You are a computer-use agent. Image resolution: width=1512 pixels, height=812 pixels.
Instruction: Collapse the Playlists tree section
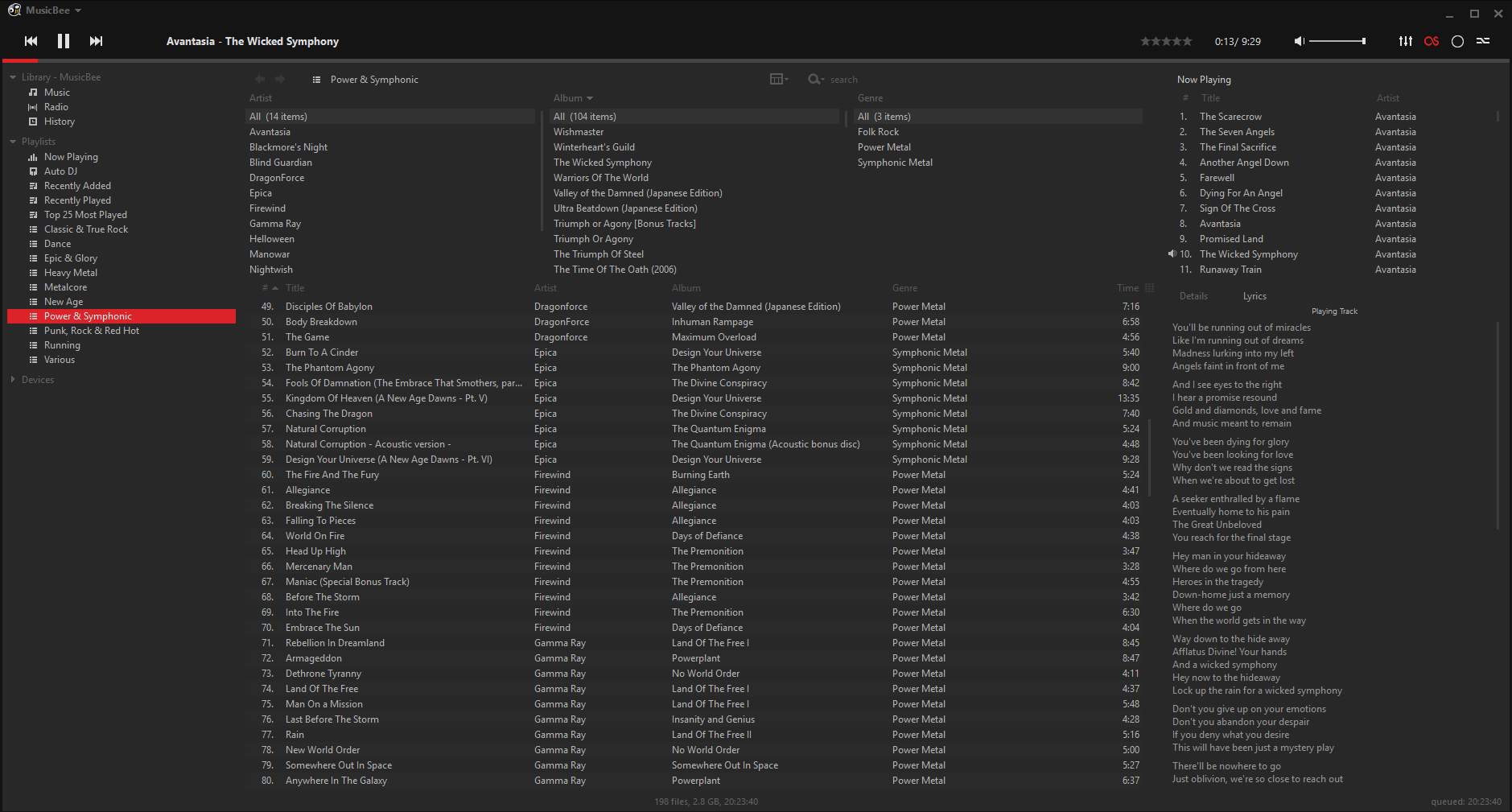coord(13,142)
